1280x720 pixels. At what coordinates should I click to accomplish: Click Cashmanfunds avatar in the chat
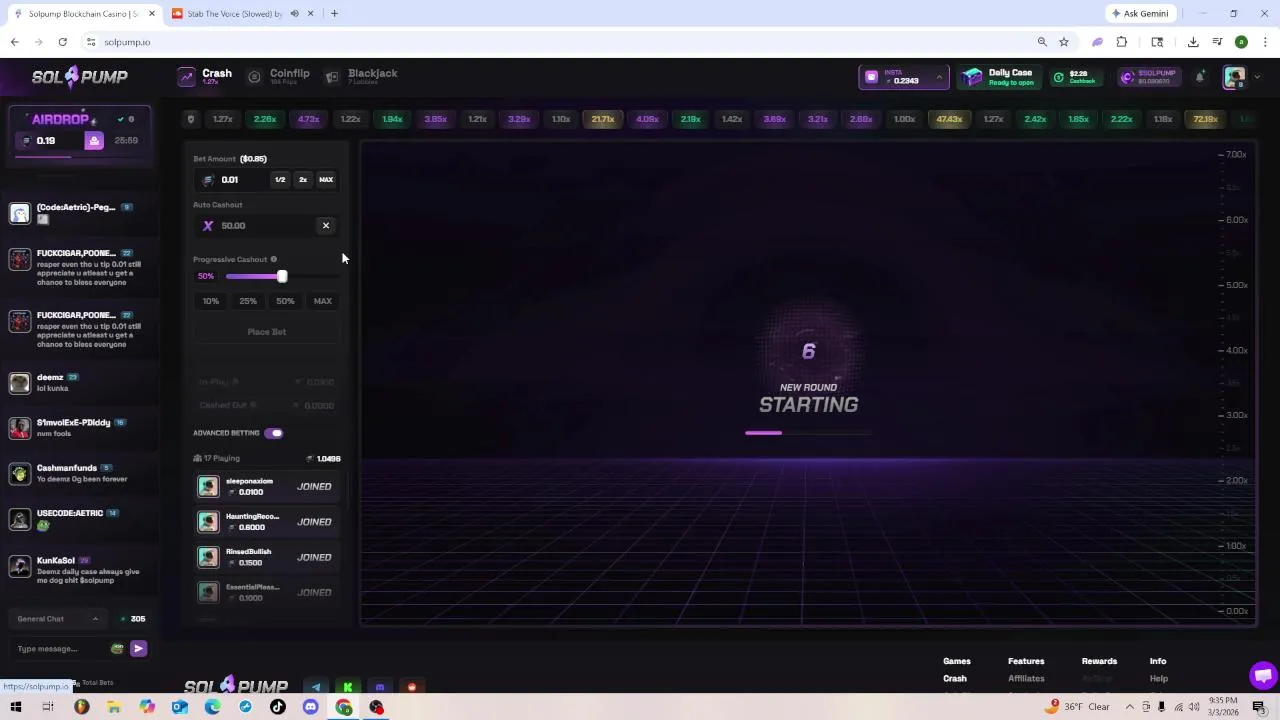pyautogui.click(x=19, y=473)
